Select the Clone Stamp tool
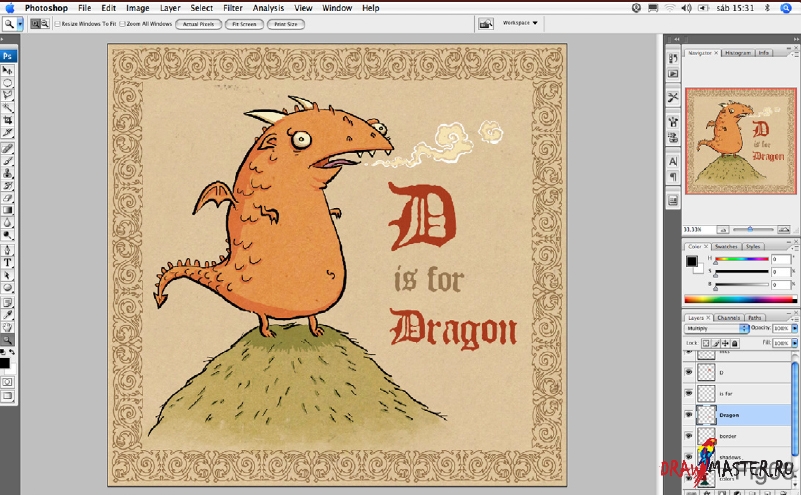 coord(7,173)
